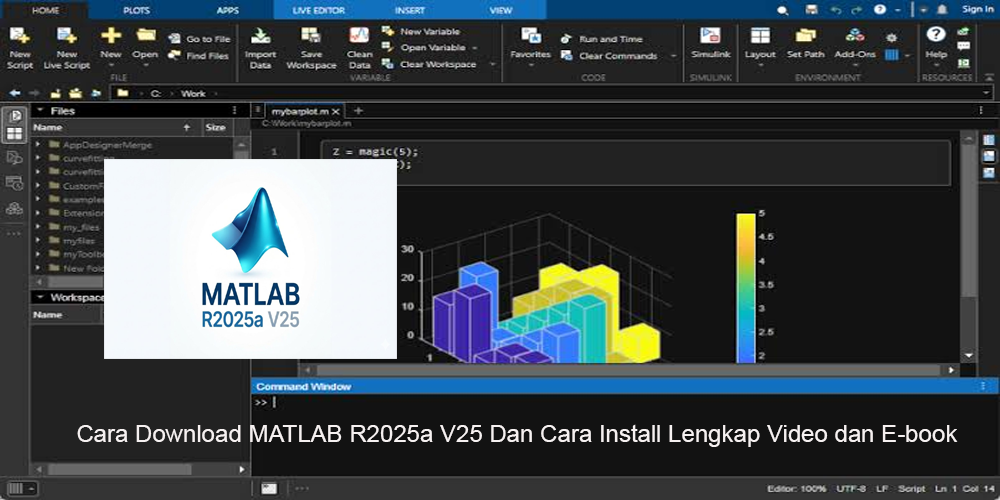Click Sign In

click(977, 9)
